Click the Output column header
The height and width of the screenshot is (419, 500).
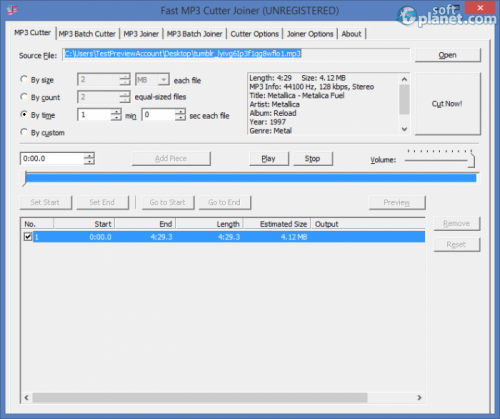(x=368, y=224)
